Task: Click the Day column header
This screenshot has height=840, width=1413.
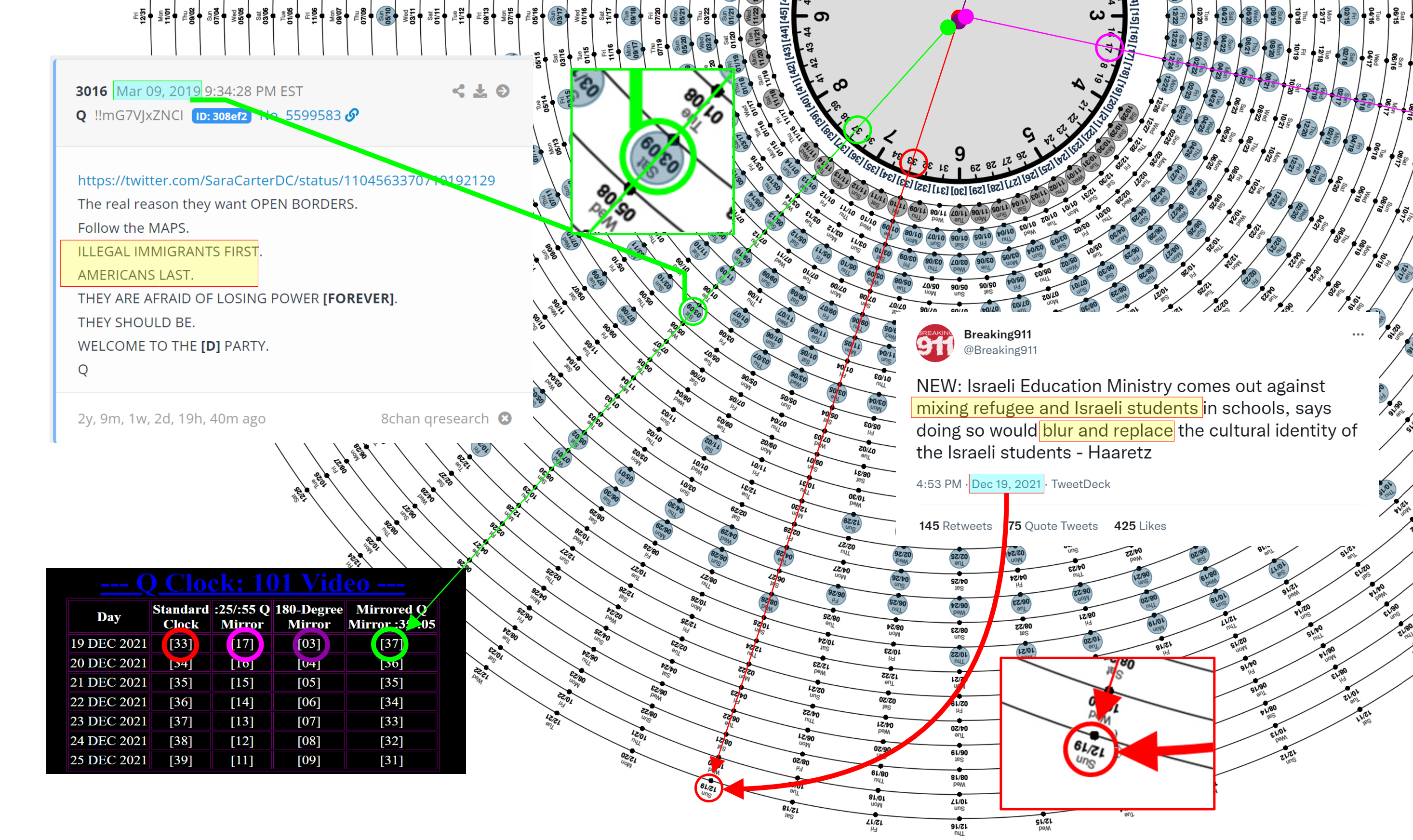Action: click(108, 616)
